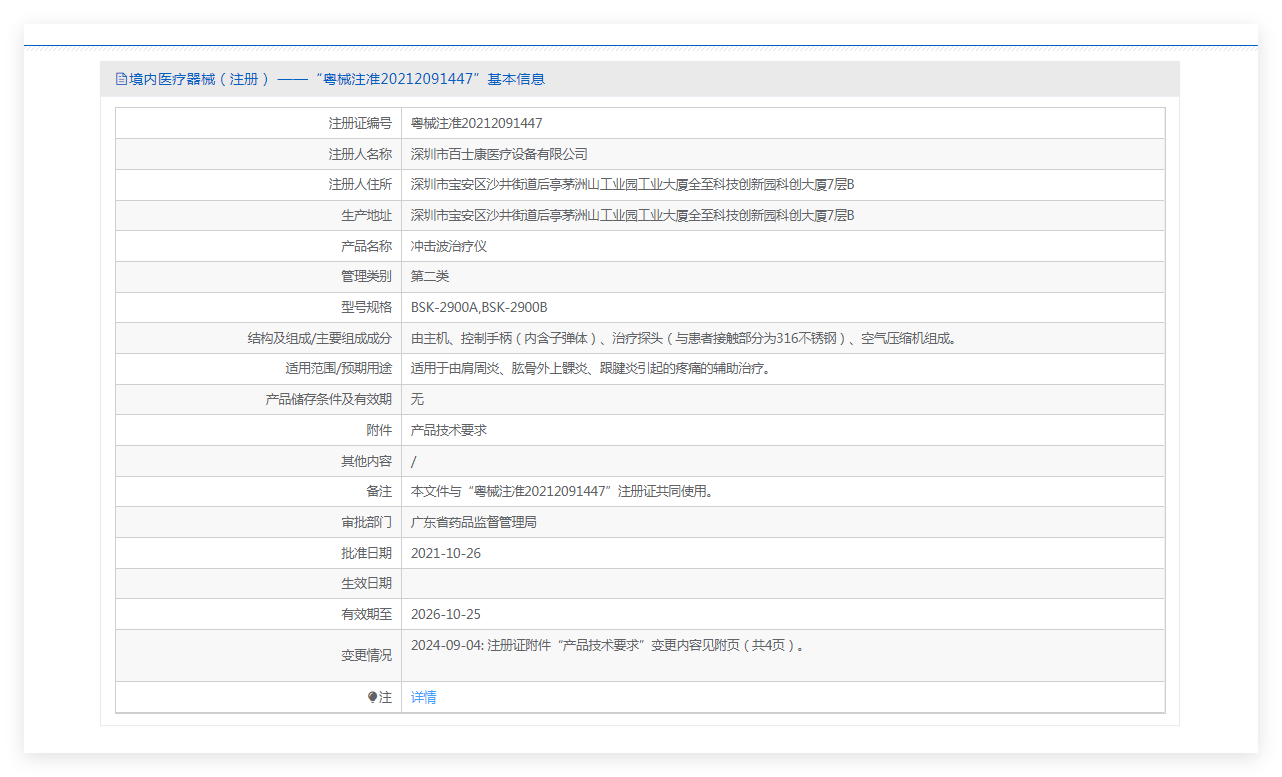Screen dimensions: 1282x777
Task: Select the intended use text starting 适用于由肩周炎
Action: 593,368
